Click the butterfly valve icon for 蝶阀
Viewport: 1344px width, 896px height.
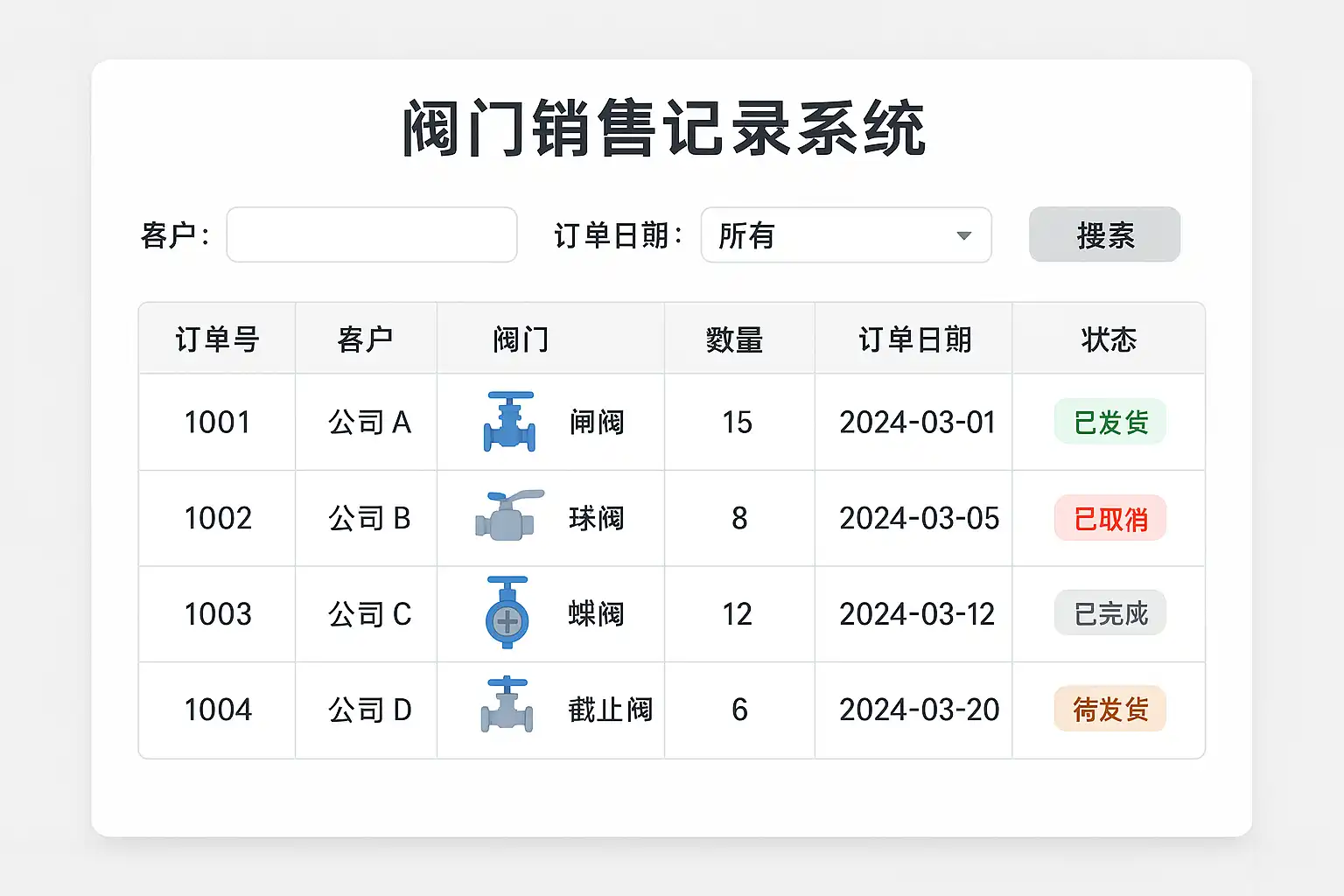tap(507, 612)
